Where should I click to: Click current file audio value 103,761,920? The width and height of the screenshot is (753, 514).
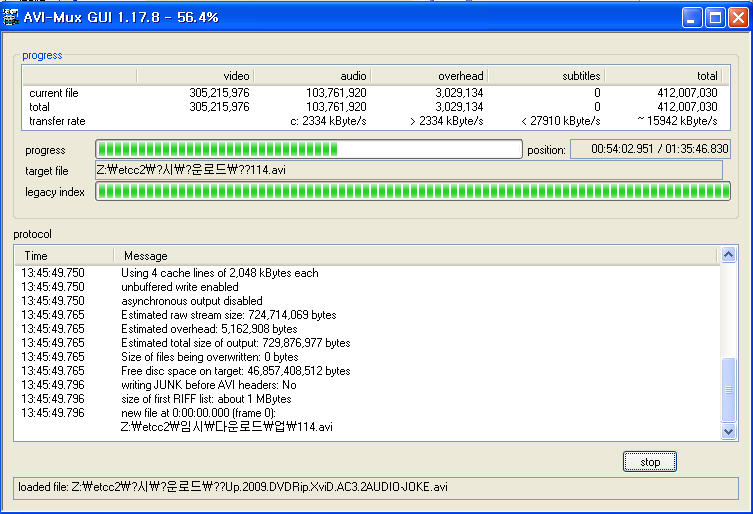click(336, 93)
